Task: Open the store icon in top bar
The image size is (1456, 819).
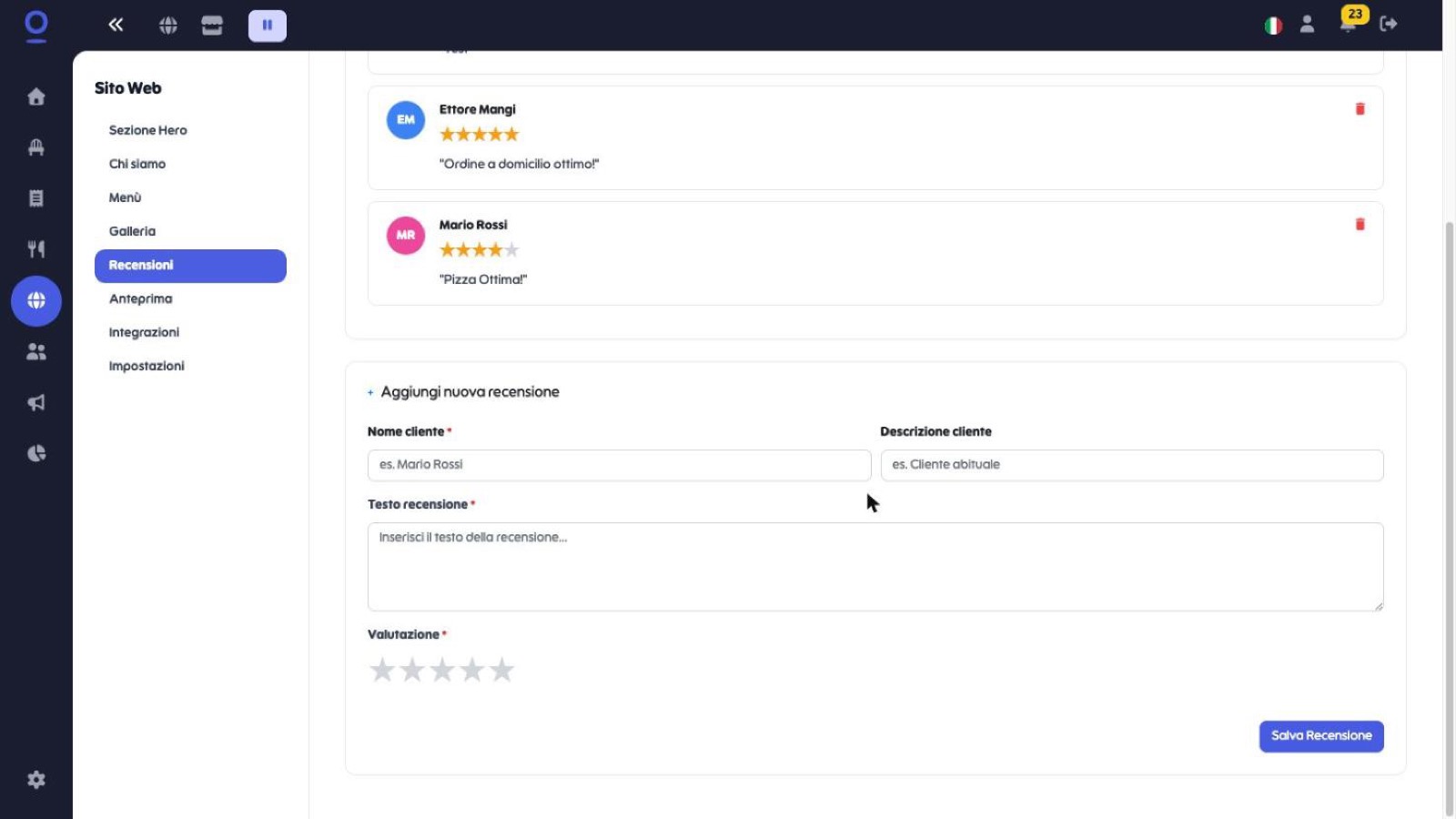Action: (x=212, y=25)
